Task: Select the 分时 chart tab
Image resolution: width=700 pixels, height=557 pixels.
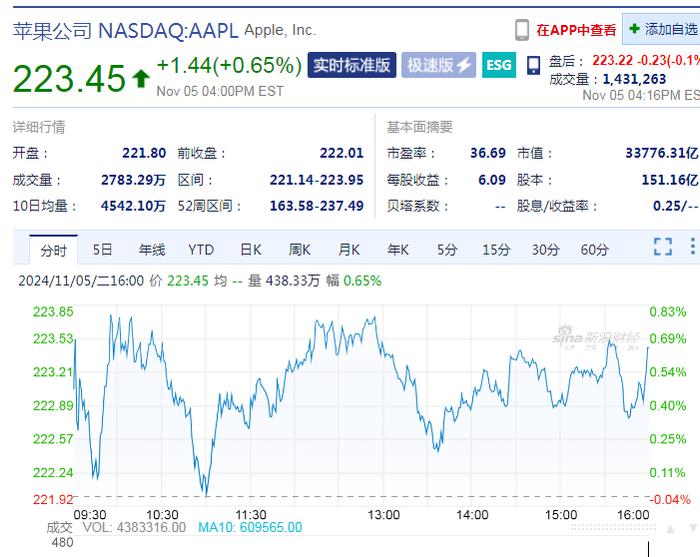Action: (53, 250)
